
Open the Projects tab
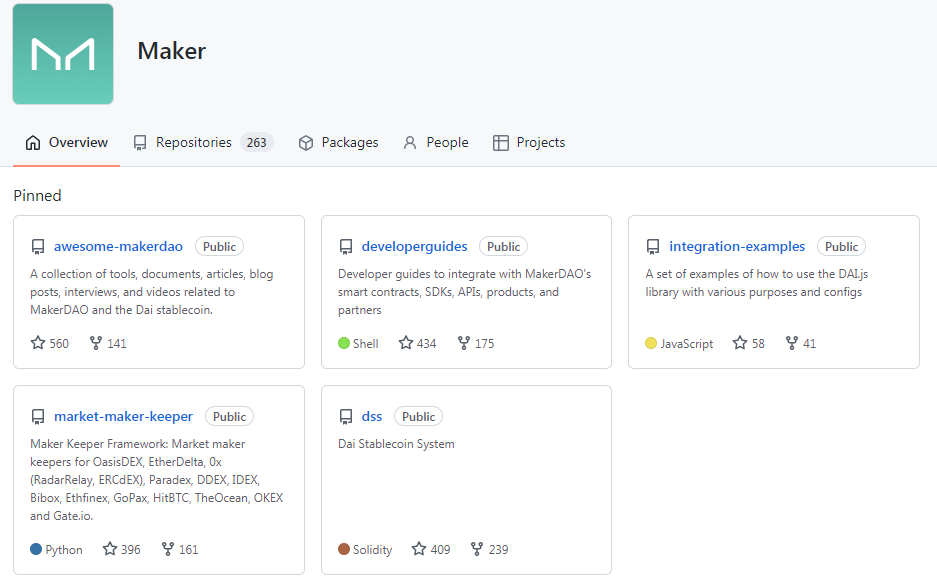[x=529, y=143]
